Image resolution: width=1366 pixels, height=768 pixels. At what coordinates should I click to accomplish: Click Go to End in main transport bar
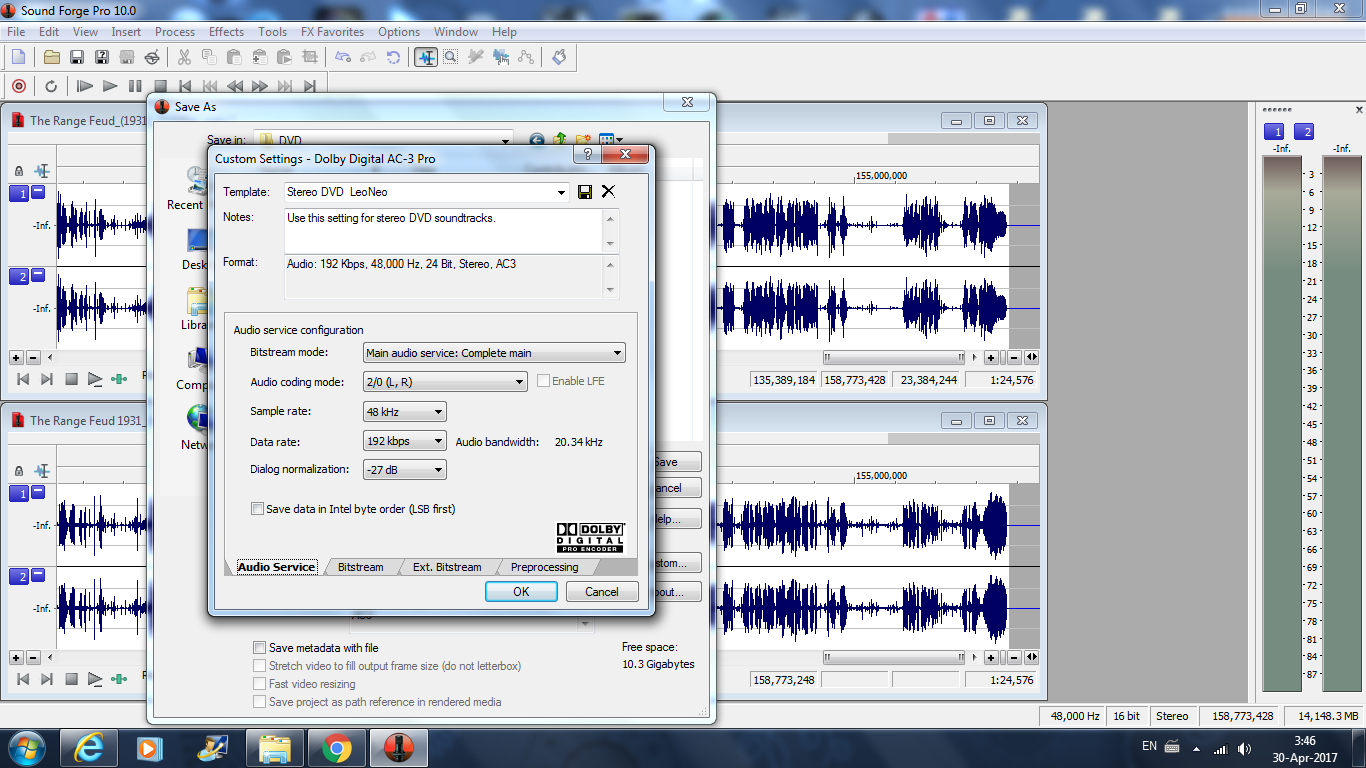tap(310, 86)
